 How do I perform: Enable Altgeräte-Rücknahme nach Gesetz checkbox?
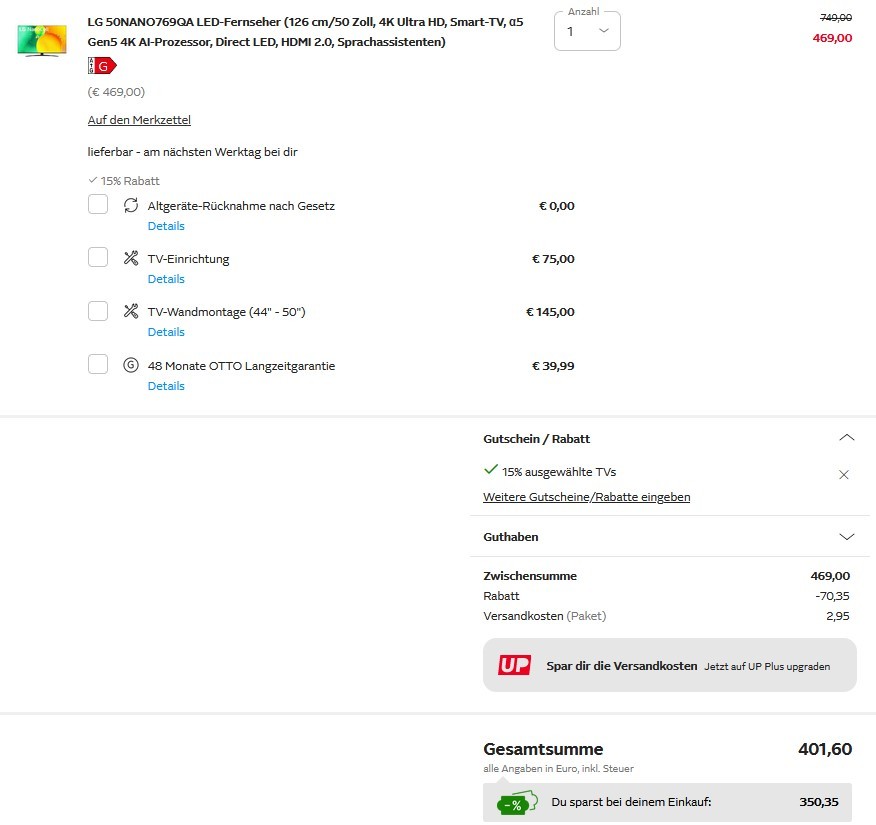pyautogui.click(x=98, y=204)
